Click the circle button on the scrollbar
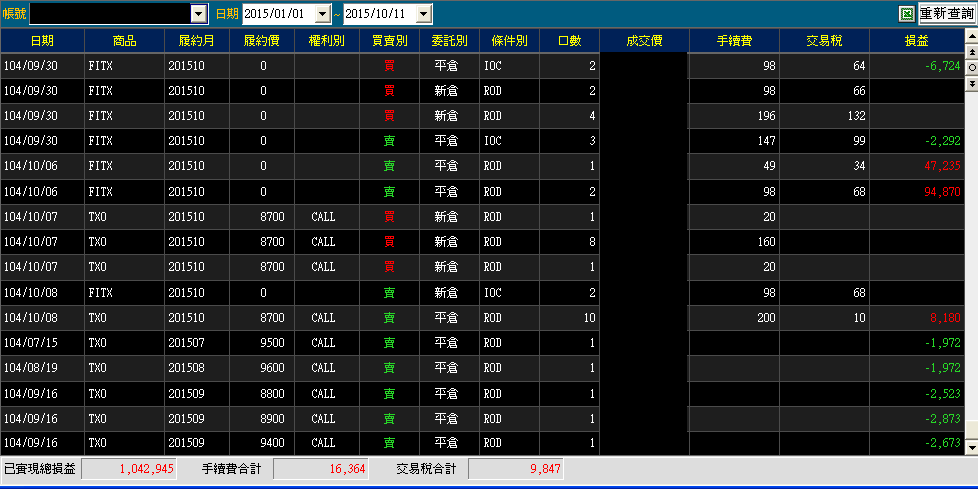Viewport: 978px width, 489px height. click(x=971, y=66)
